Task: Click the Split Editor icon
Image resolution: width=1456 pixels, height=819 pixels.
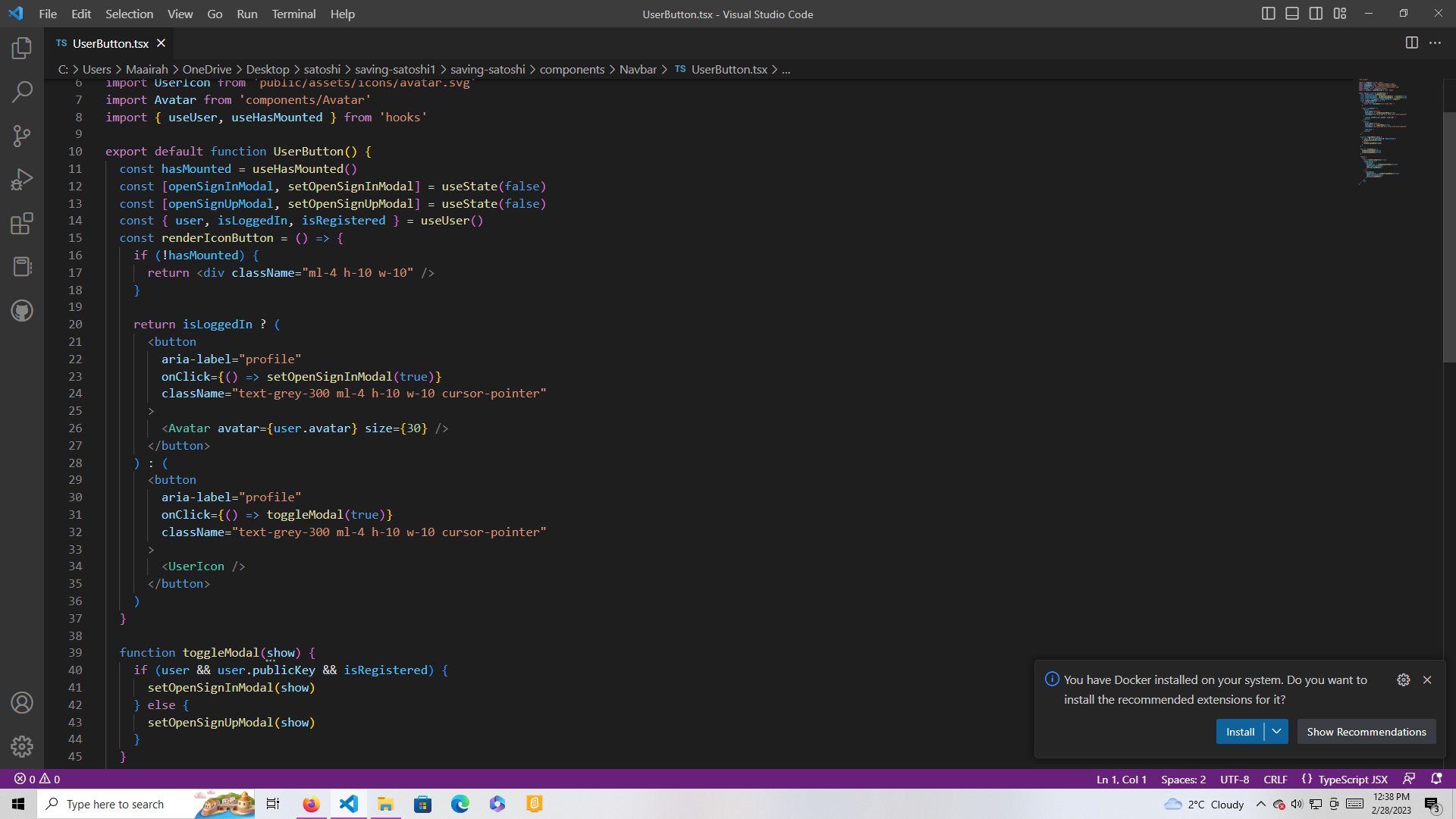Action: (1412, 42)
